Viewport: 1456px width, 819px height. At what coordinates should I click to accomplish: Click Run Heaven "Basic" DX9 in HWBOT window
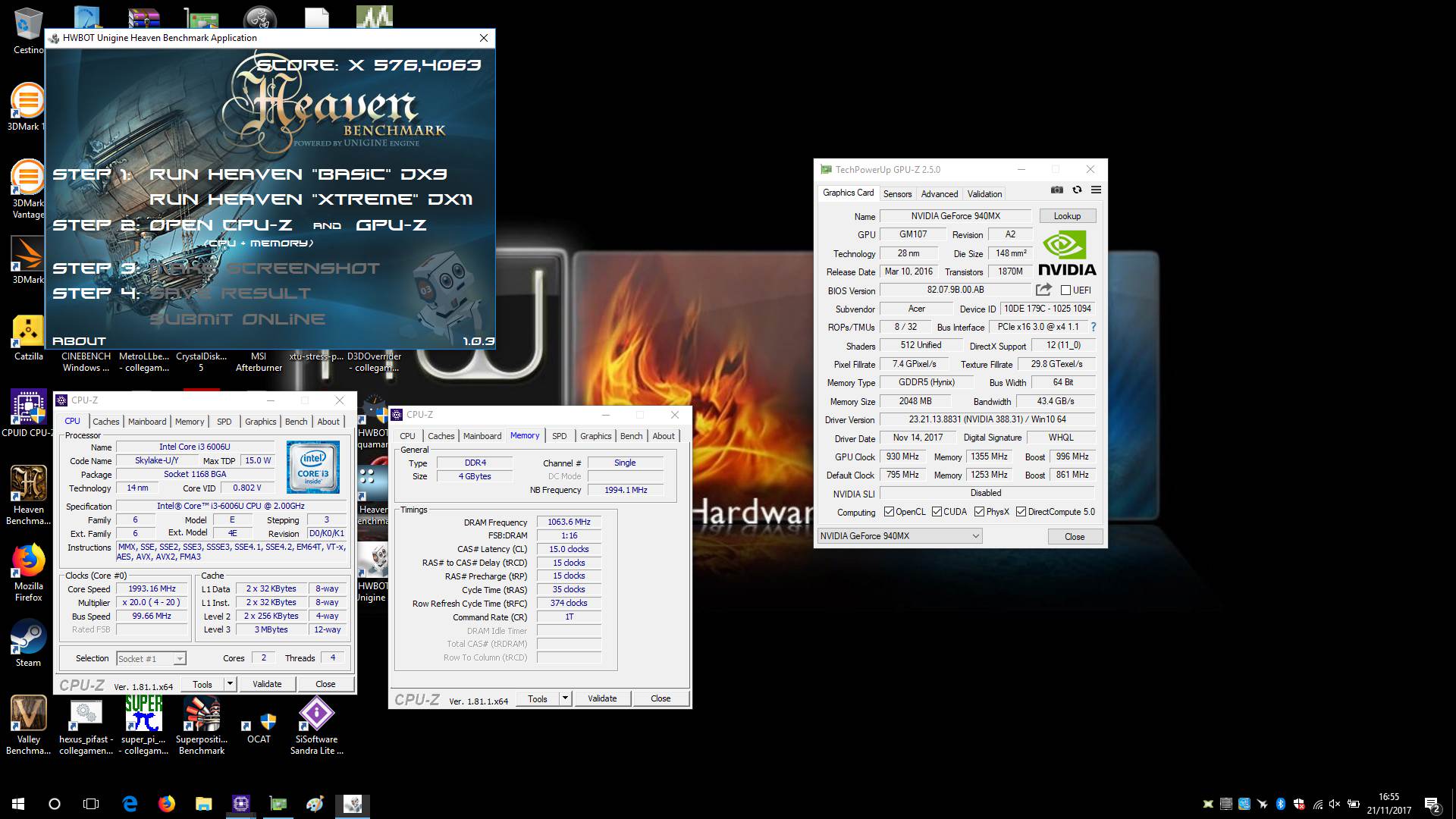[x=298, y=174]
